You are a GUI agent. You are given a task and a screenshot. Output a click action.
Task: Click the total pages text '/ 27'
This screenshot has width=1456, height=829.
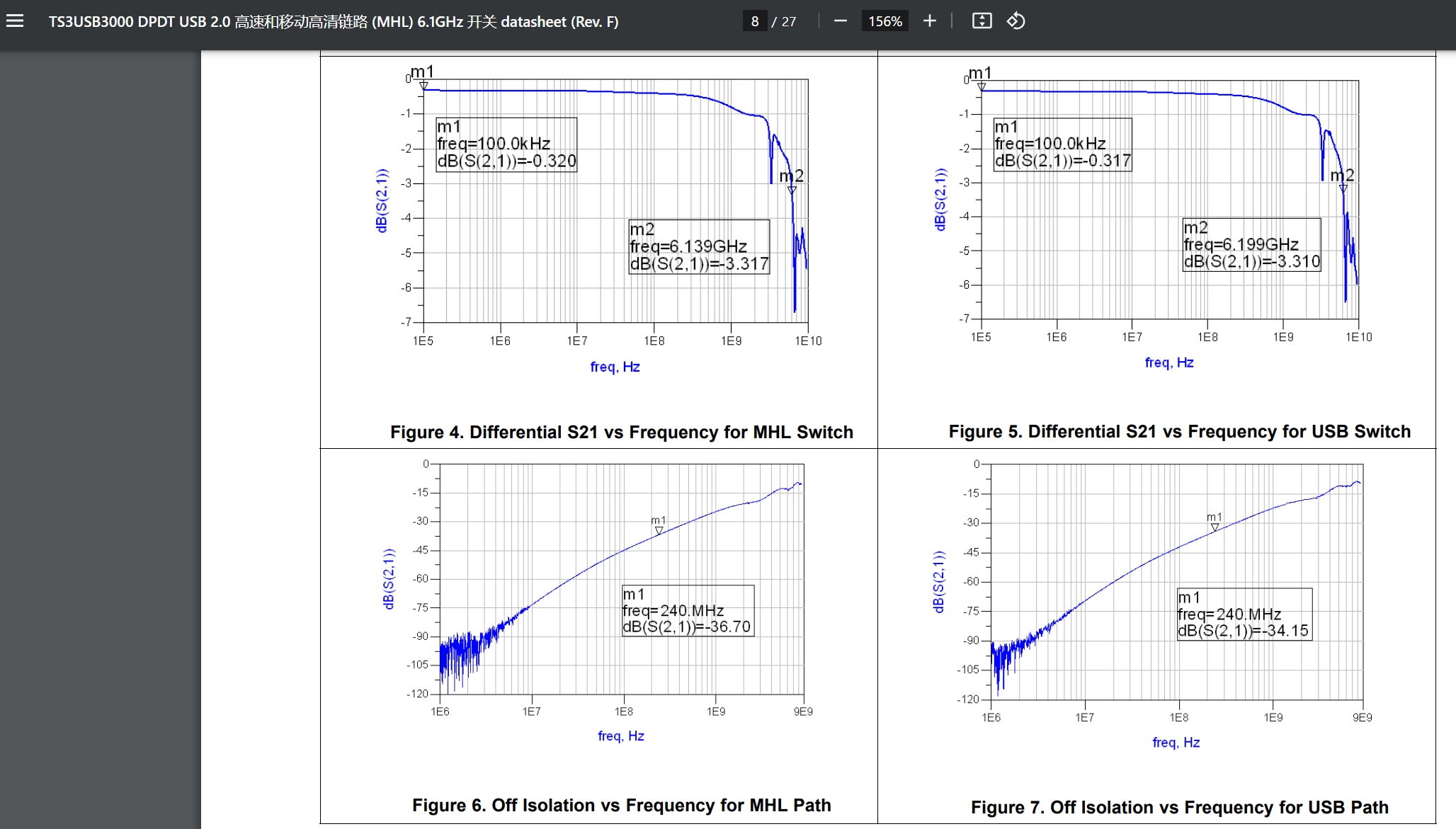click(784, 22)
